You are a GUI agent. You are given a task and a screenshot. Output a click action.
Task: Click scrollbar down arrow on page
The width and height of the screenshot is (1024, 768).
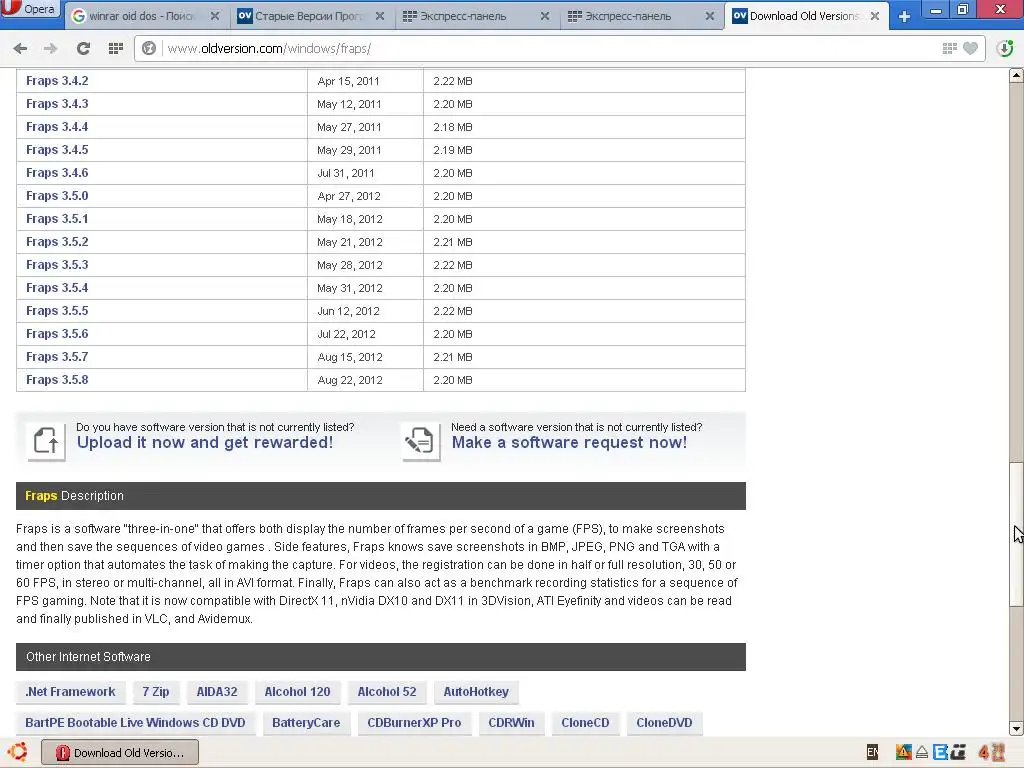pos(1016,729)
